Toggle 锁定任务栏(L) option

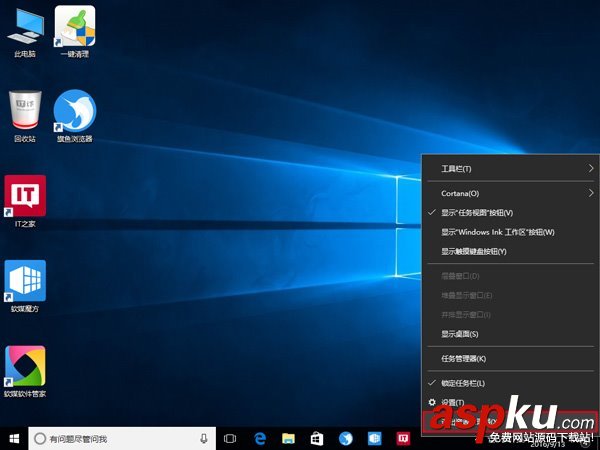pos(510,383)
